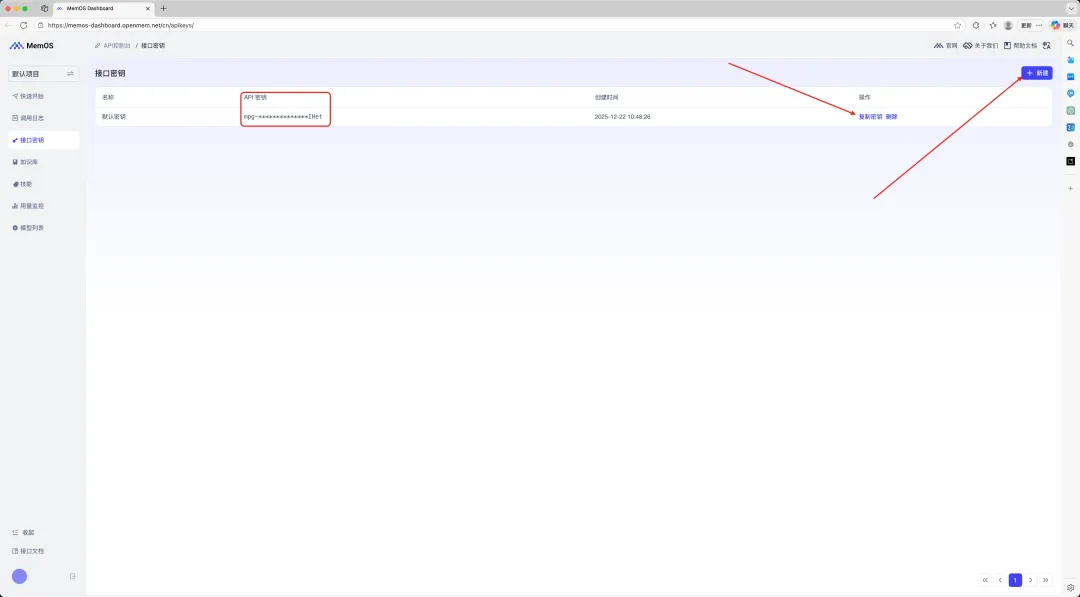Reload the page with the refresh button
Viewport: 1080px width, 597px height.
click(23, 25)
